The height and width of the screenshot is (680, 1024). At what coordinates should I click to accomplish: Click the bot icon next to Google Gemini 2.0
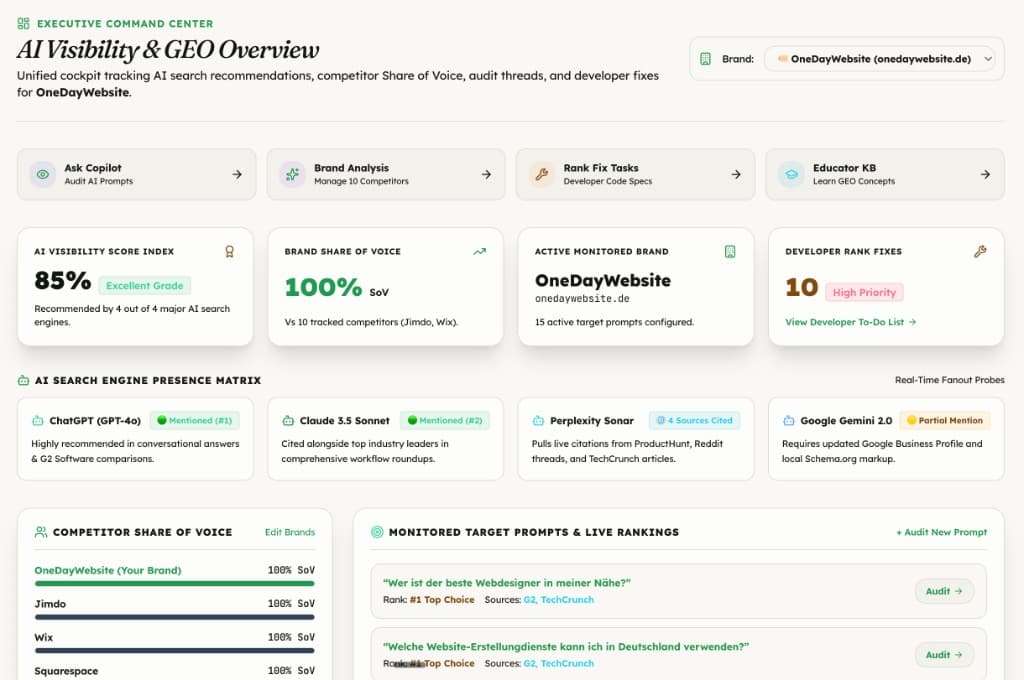(789, 421)
